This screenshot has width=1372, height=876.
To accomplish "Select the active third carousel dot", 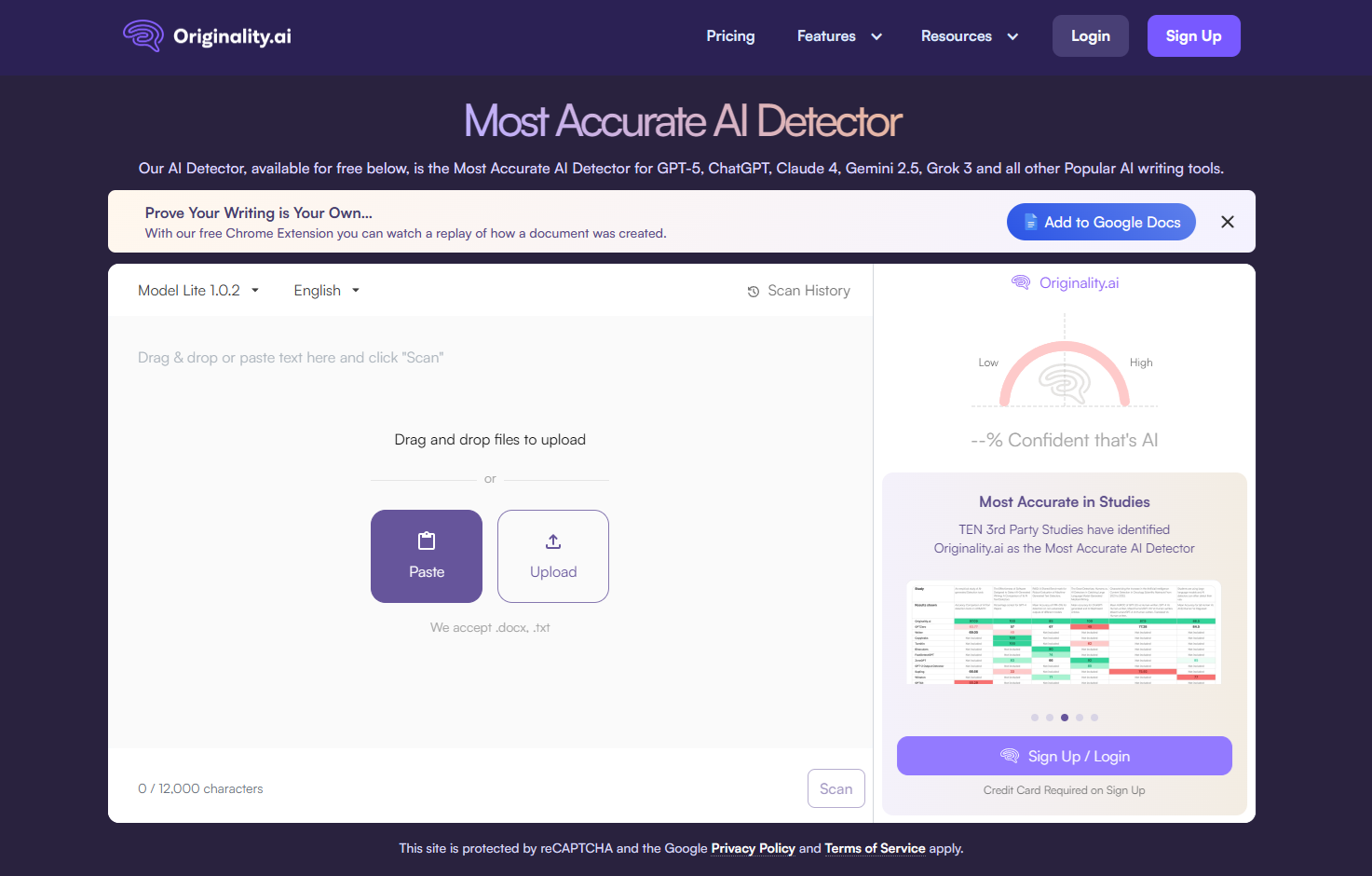I will [x=1065, y=718].
